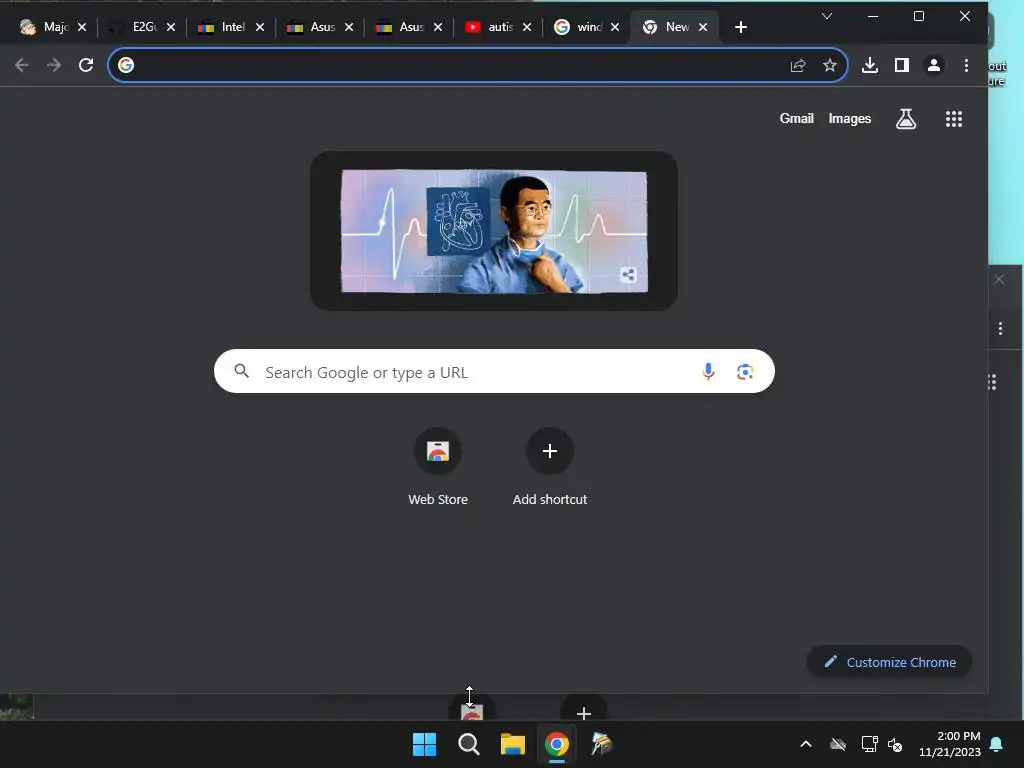Click the Google icon in address bar

(126, 65)
